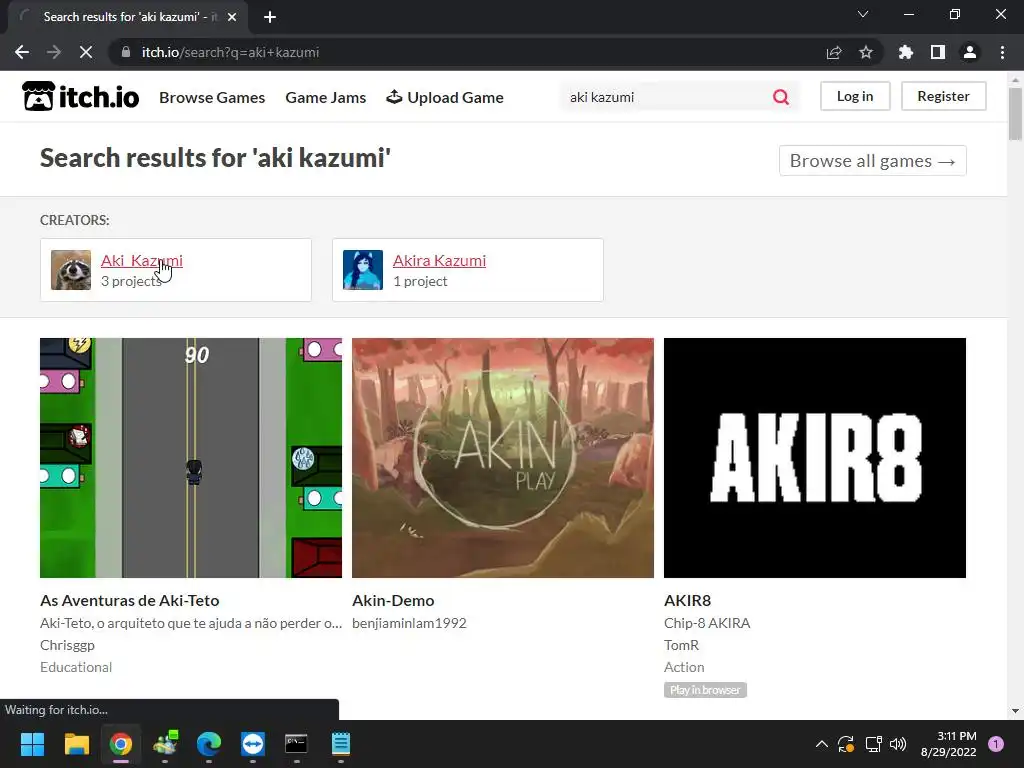This screenshot has height=768, width=1024.
Task: Click the Register button
Action: [944, 96]
